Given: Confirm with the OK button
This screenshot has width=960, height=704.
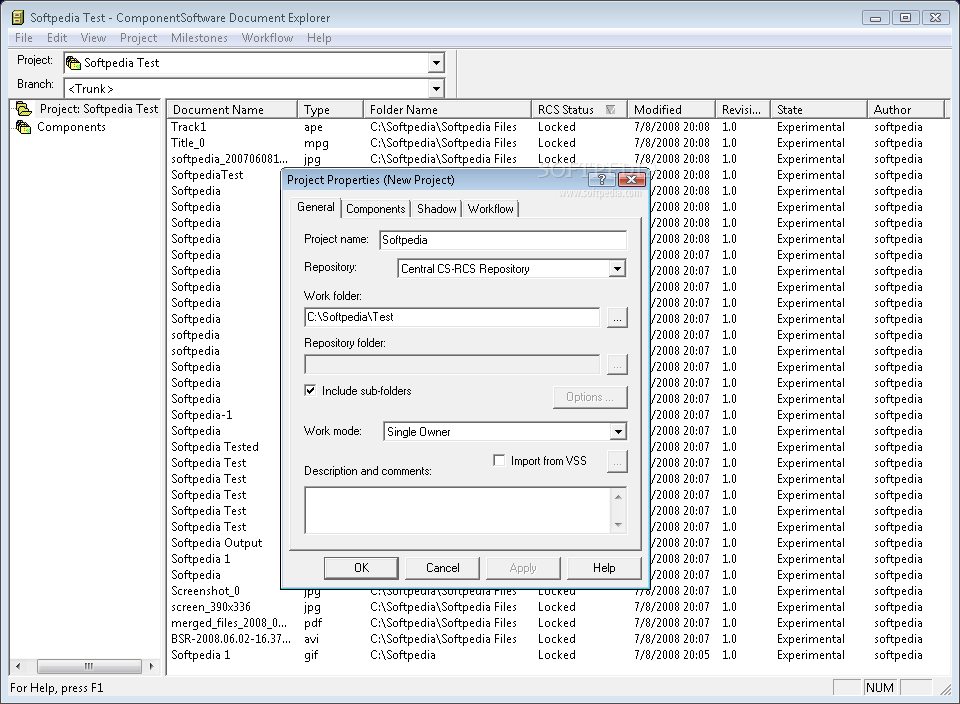Looking at the screenshot, I should pyautogui.click(x=361, y=567).
